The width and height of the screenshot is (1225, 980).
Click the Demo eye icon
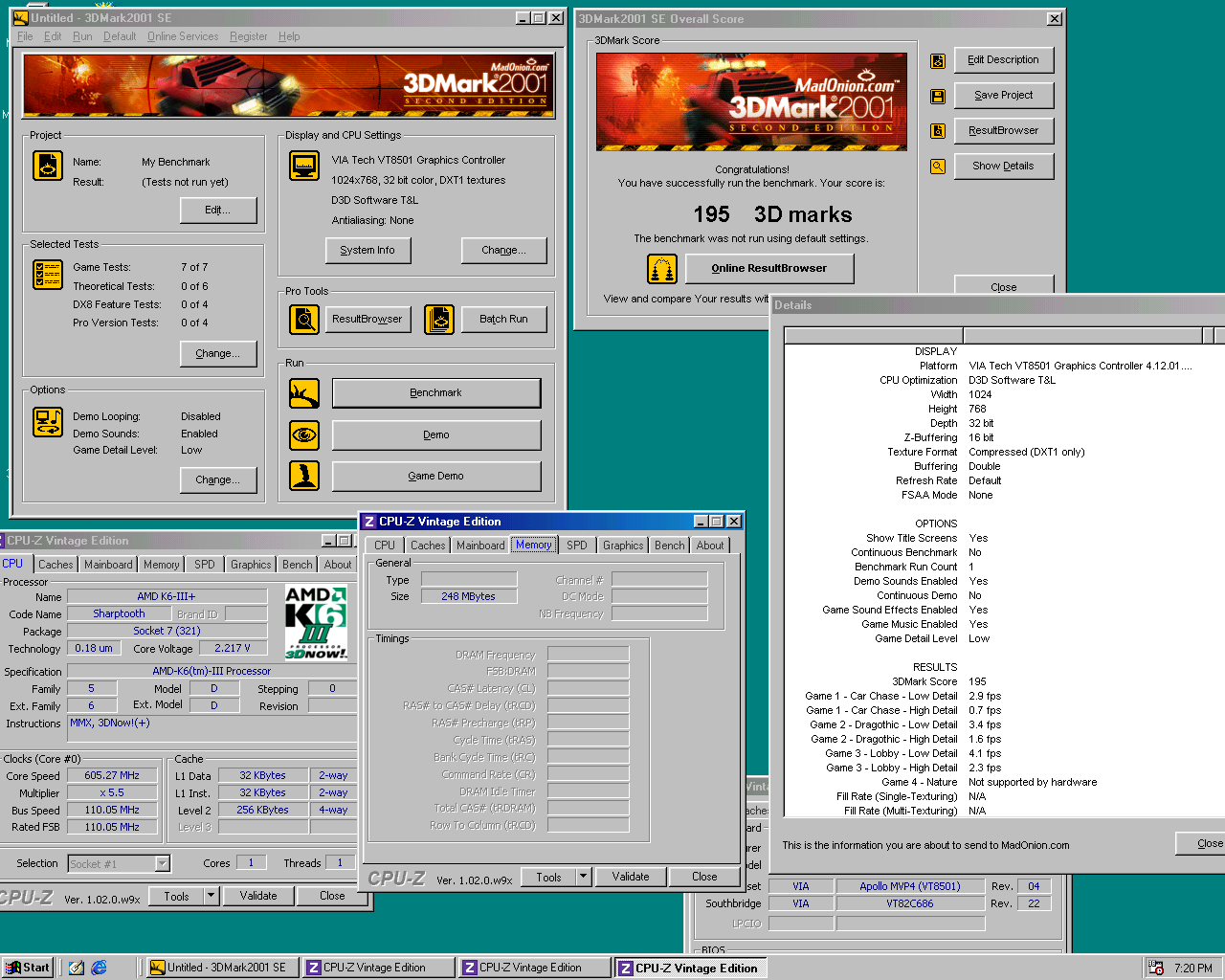click(304, 434)
